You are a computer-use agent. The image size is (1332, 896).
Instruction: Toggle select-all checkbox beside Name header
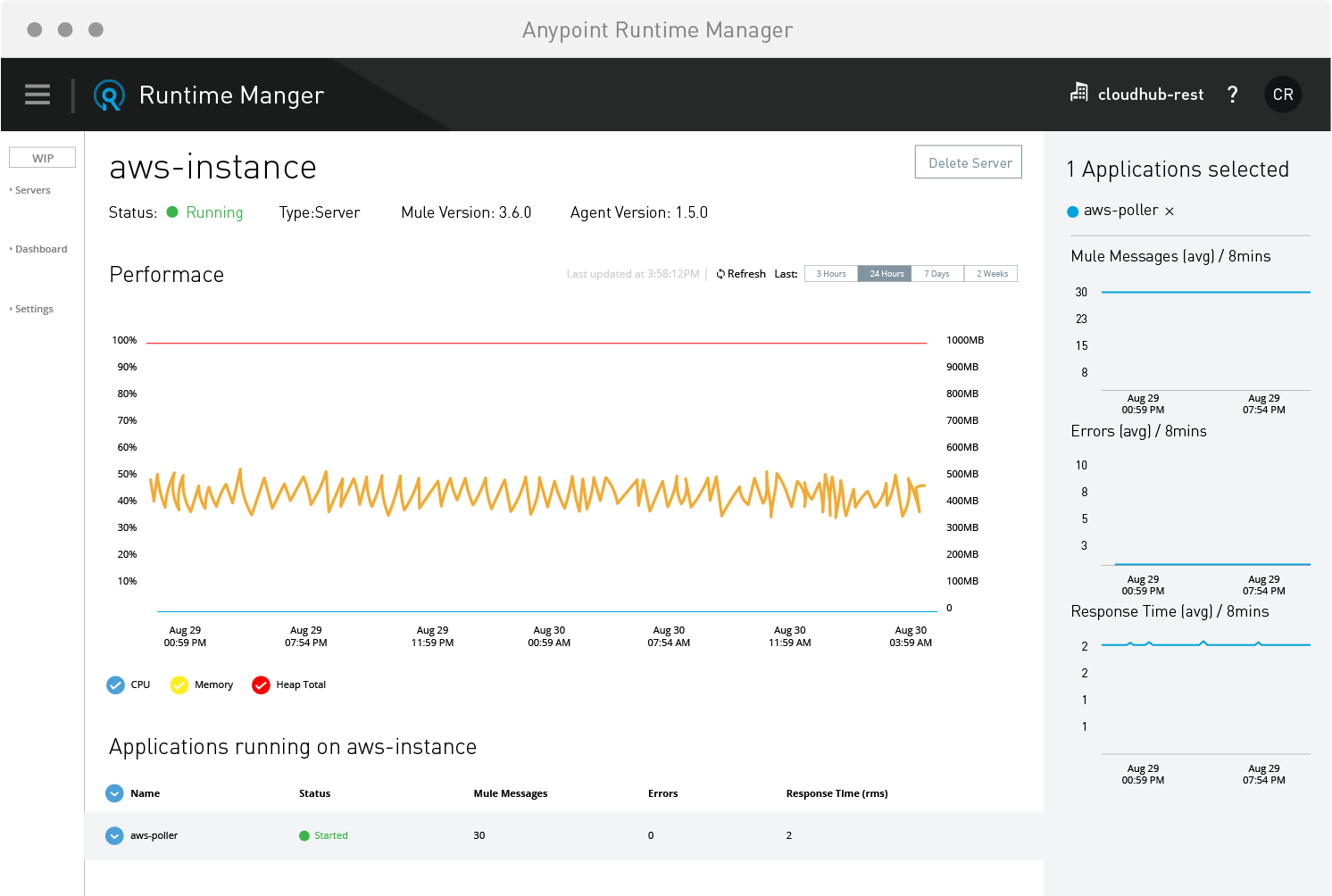[x=114, y=793]
